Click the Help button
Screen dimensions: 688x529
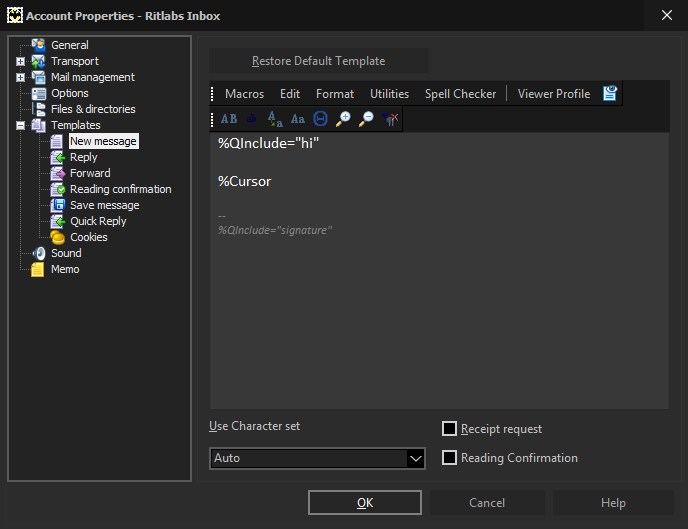click(x=613, y=503)
